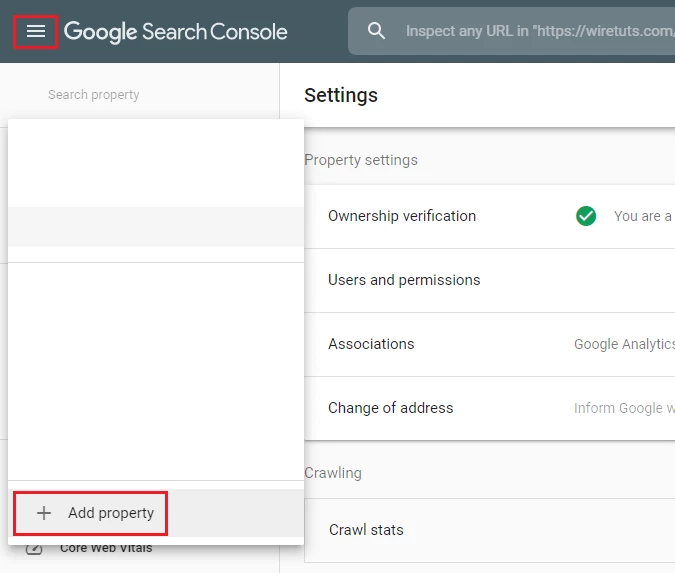This screenshot has height=573, width=675.
Task: Click the green ownership verified checkmark
Action: pos(586,216)
